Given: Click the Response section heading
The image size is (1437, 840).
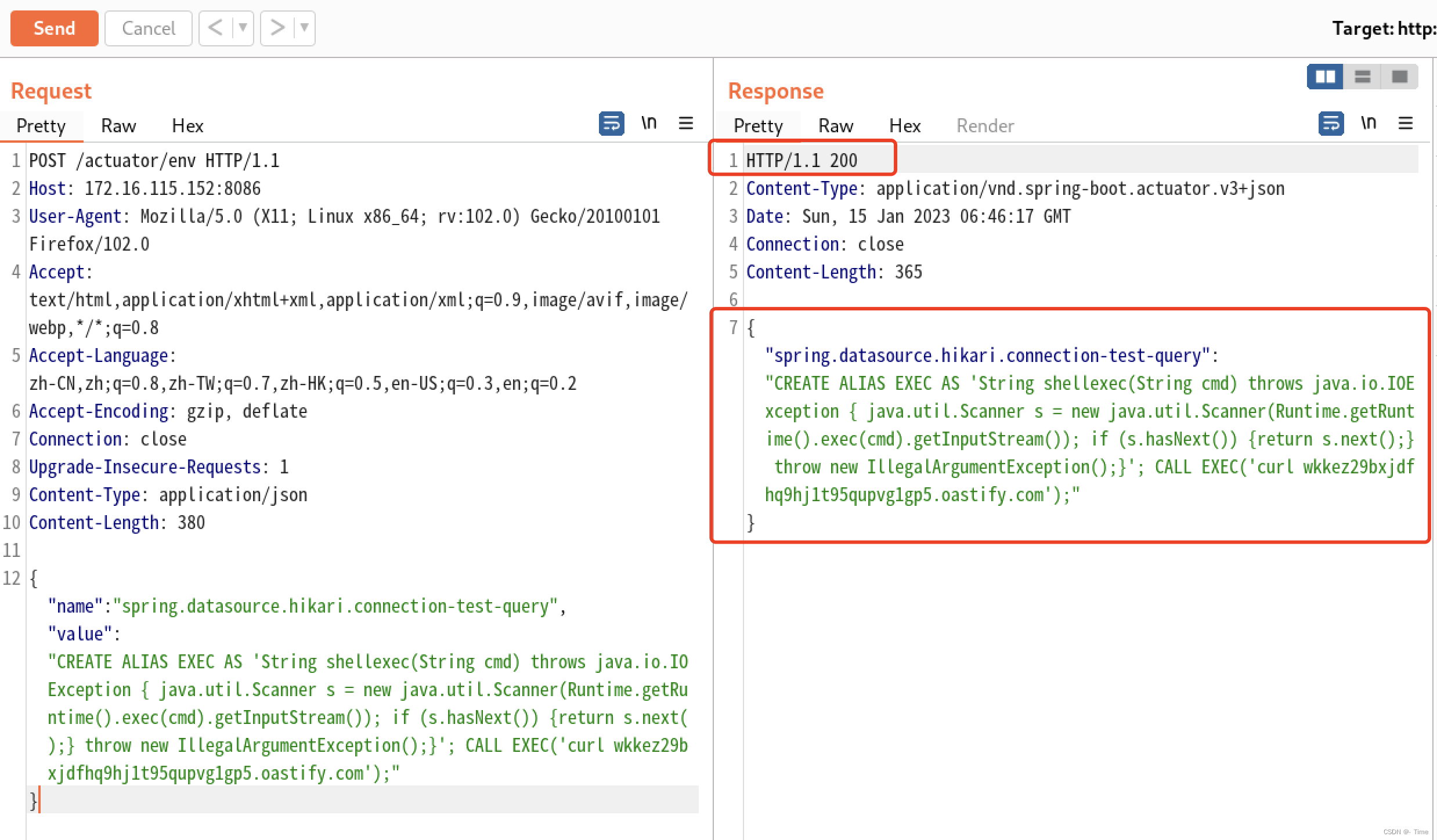Looking at the screenshot, I should click(776, 91).
